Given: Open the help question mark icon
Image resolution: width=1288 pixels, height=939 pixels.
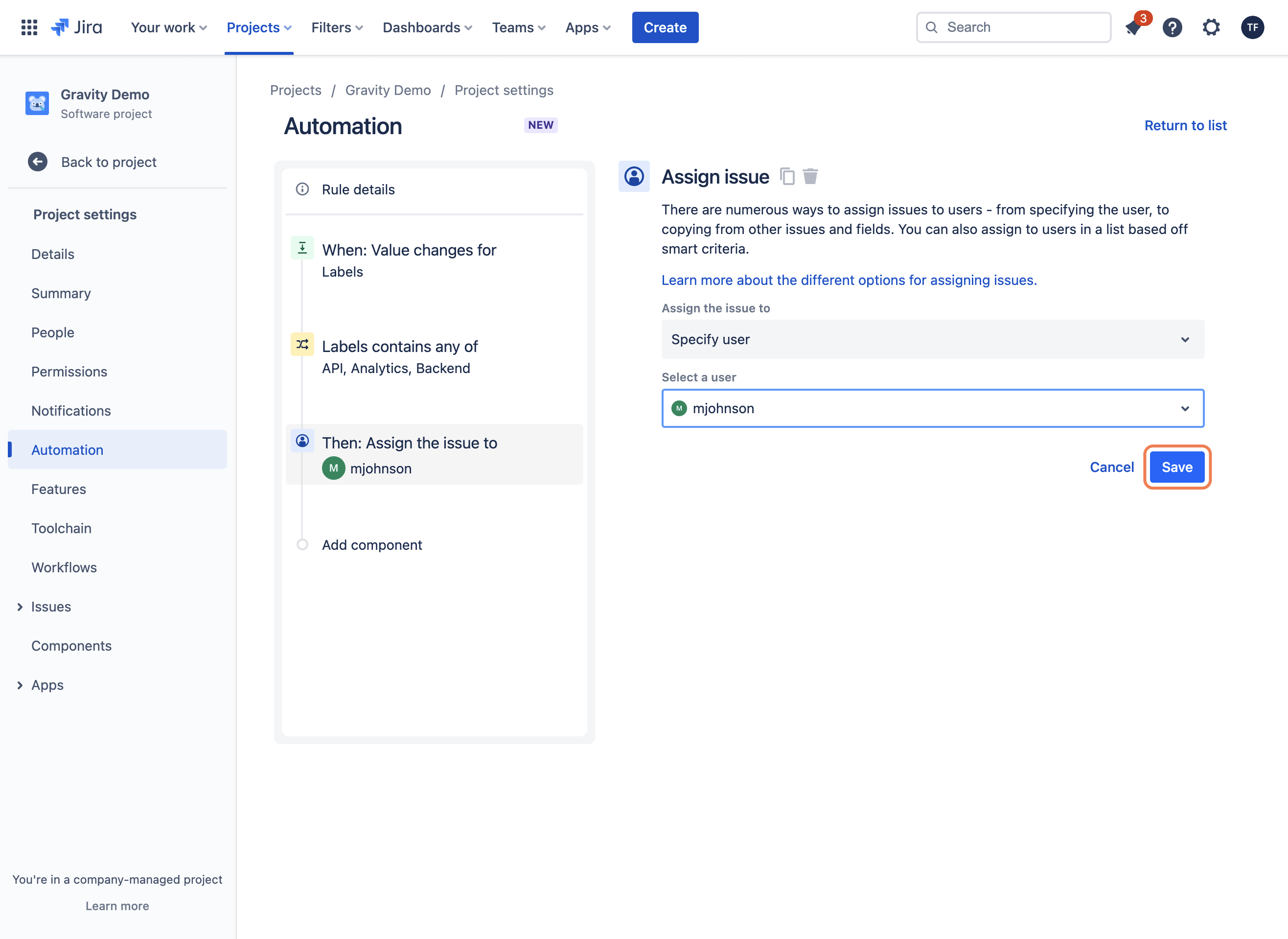Looking at the screenshot, I should (1172, 27).
